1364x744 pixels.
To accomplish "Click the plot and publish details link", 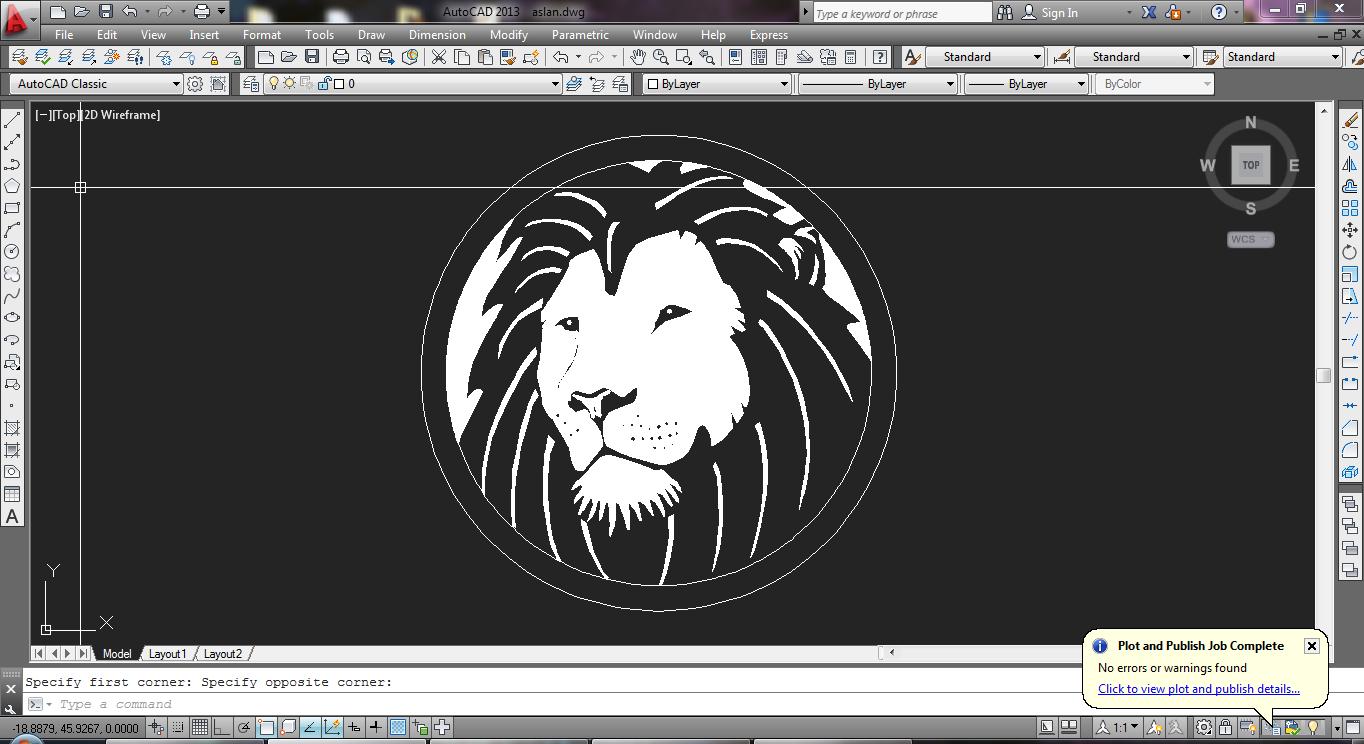I will (x=1199, y=689).
